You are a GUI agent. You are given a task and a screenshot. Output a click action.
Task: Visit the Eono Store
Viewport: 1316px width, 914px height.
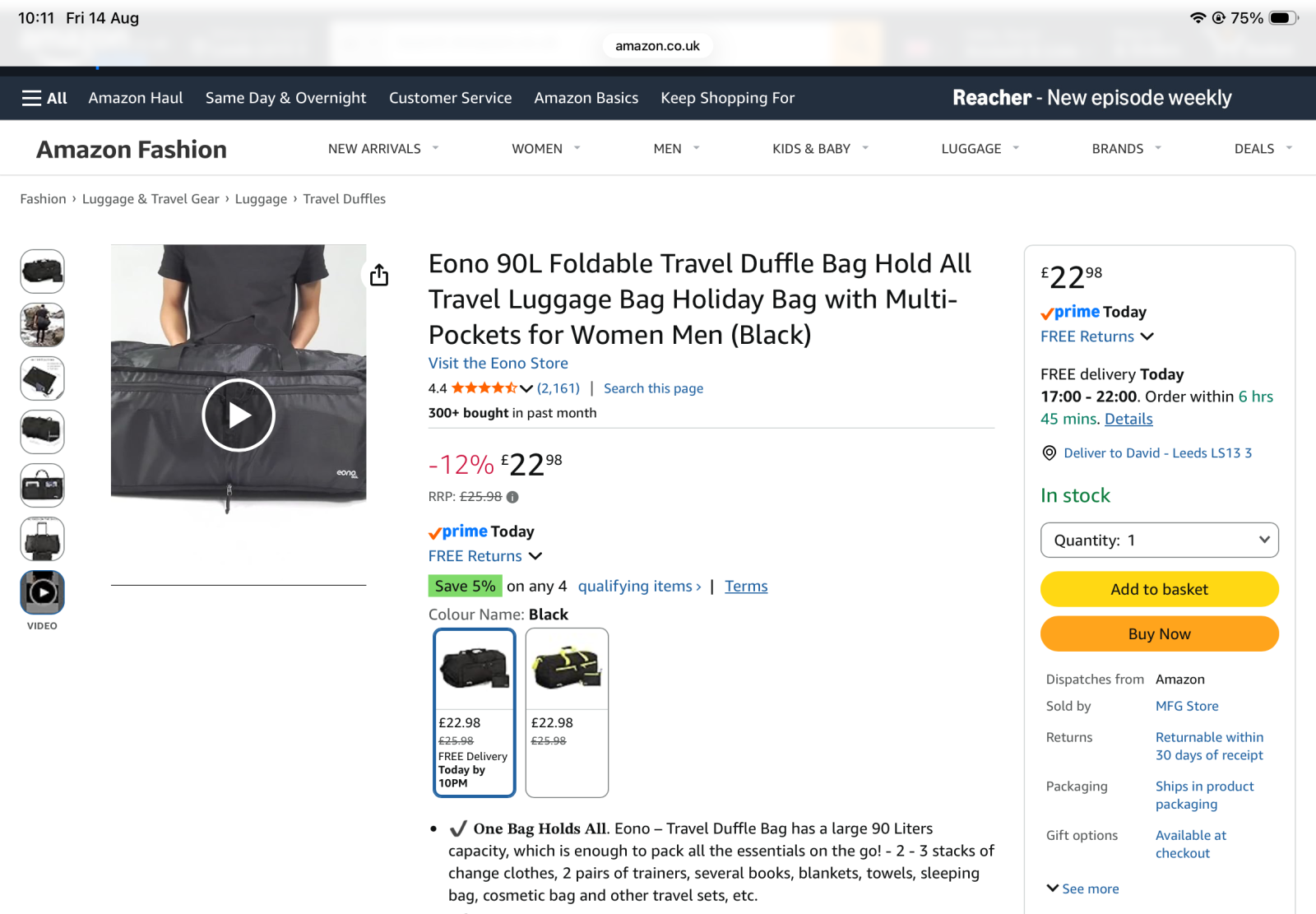(498, 363)
